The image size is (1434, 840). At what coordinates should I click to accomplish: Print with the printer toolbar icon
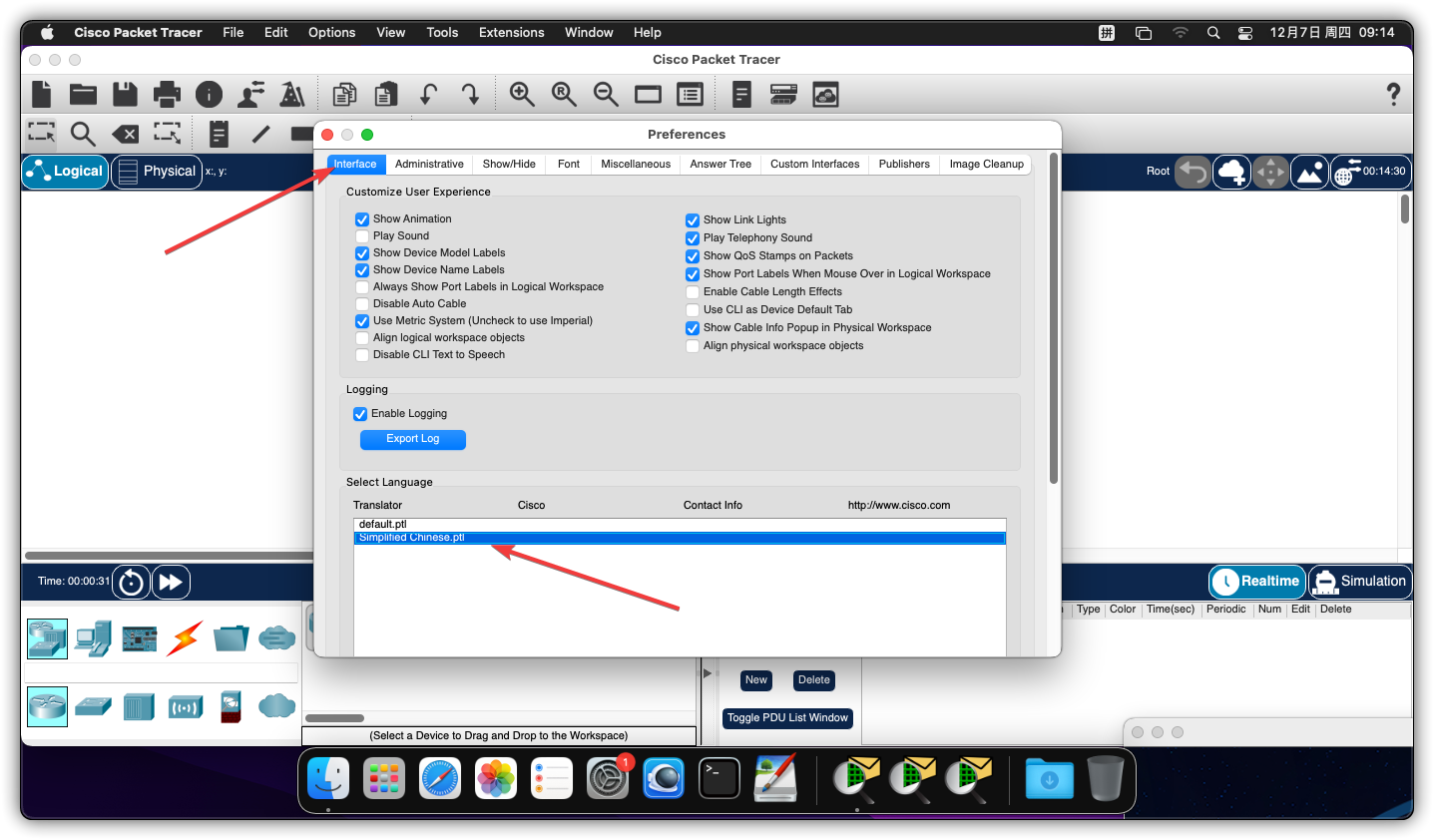coord(167,95)
